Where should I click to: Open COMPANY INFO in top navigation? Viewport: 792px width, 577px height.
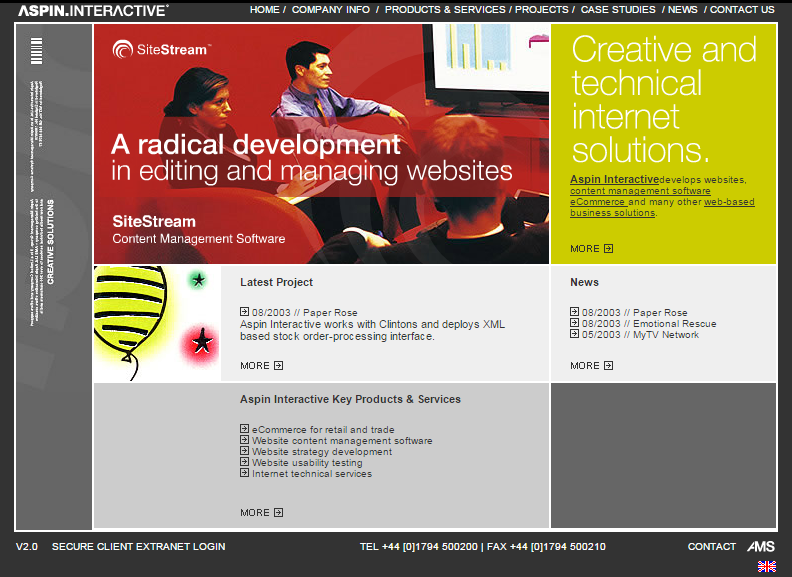coord(331,10)
